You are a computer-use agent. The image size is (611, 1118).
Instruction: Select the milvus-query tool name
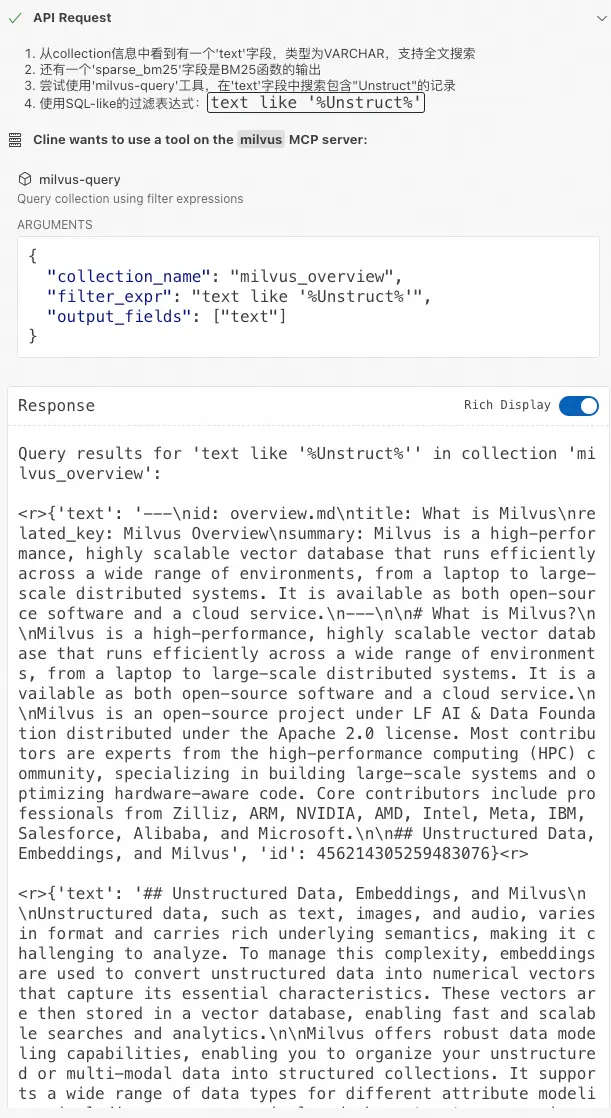pos(80,180)
